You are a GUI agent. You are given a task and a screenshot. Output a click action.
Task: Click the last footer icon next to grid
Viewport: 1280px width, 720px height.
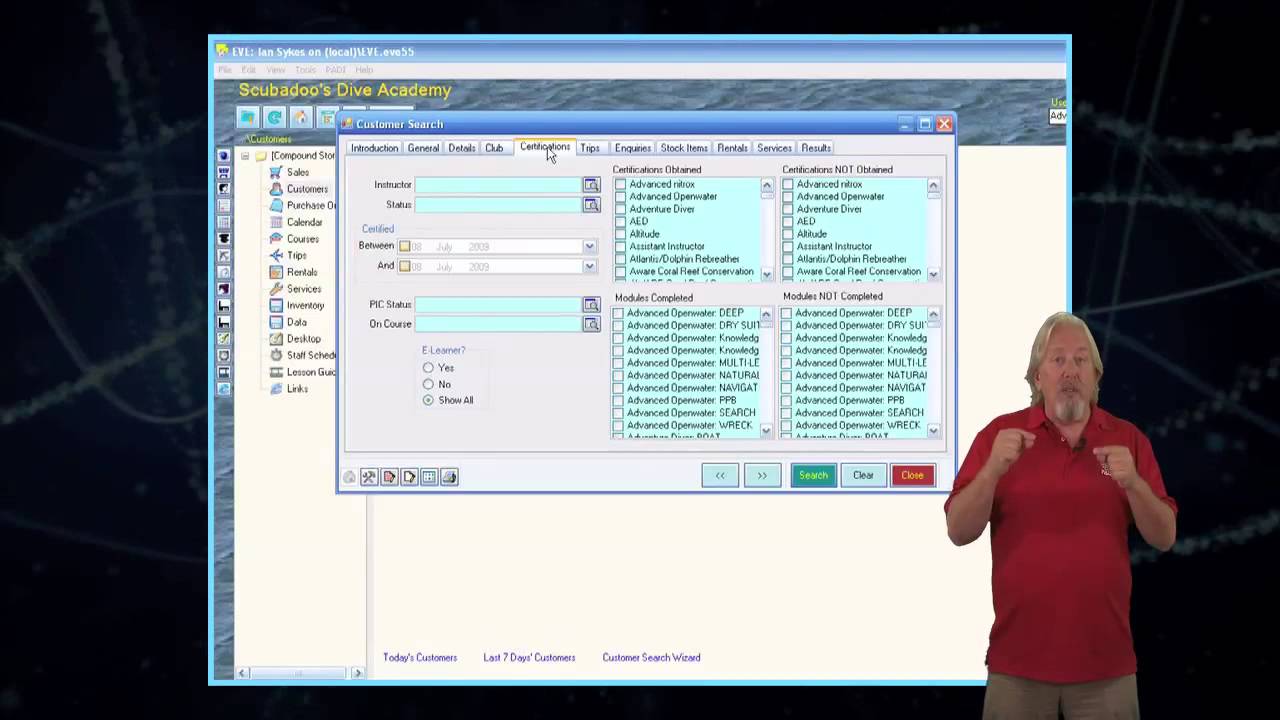pos(449,477)
